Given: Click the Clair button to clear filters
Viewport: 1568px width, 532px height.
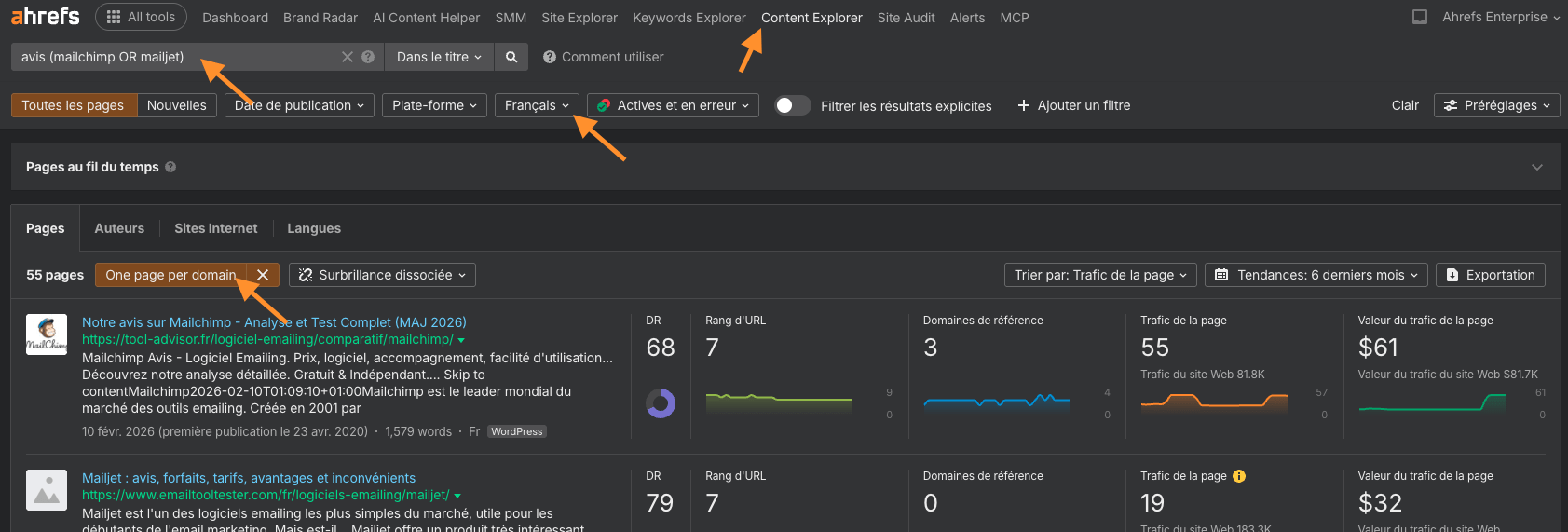Looking at the screenshot, I should click(x=1405, y=105).
